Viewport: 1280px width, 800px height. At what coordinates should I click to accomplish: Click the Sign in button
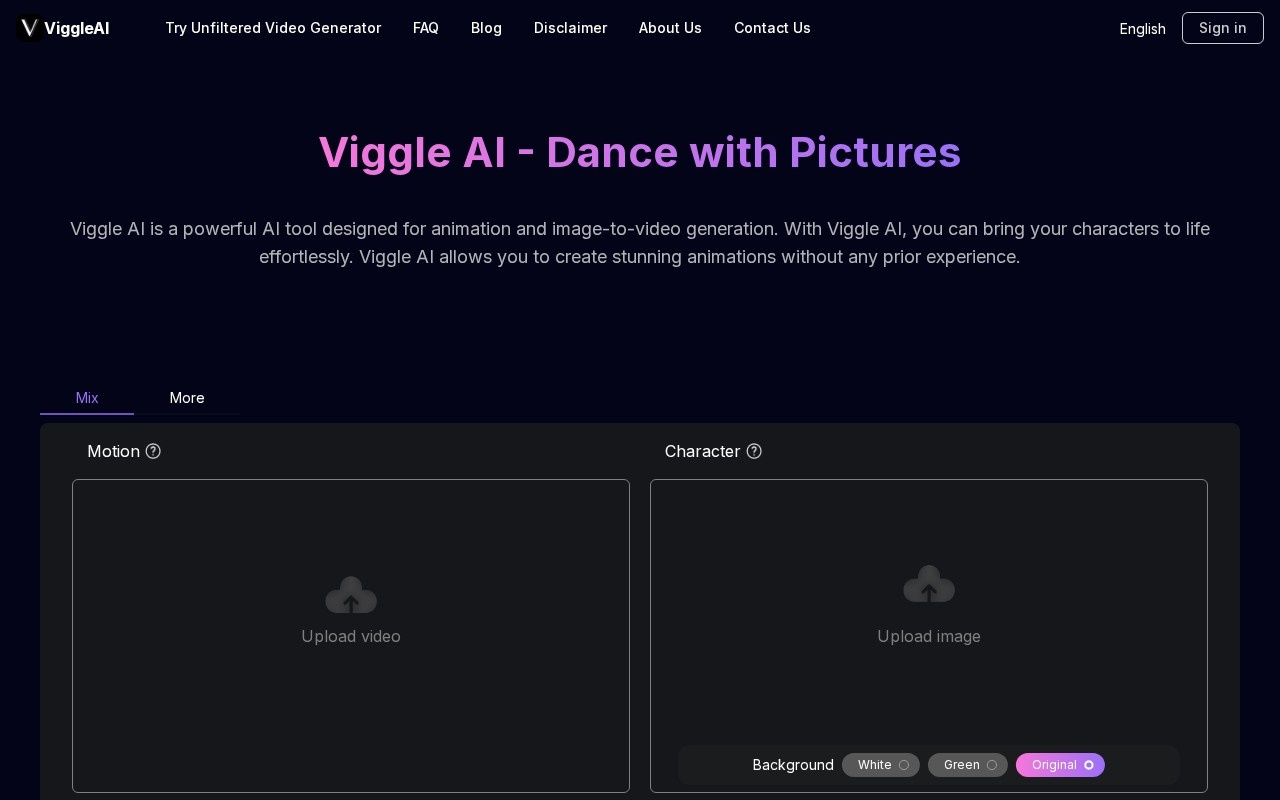click(1223, 28)
